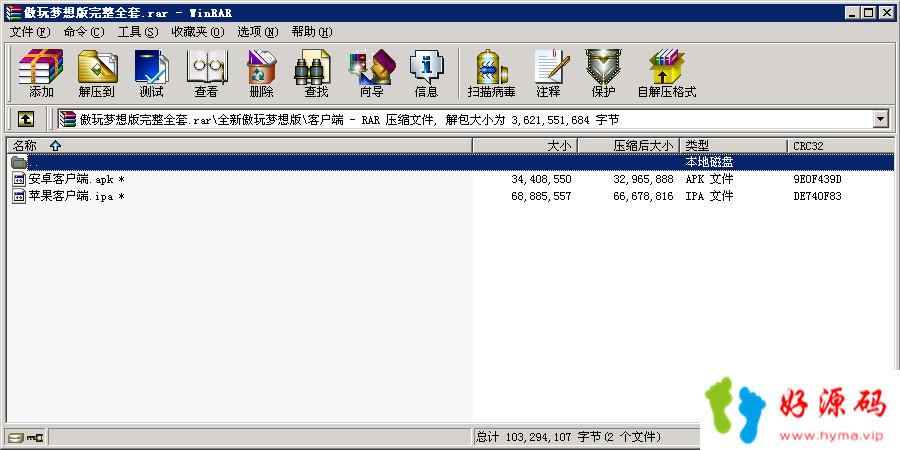Image resolution: width=900 pixels, height=450 pixels.
Task: Click the 保护 (Protect) shield icon
Action: 603,73
